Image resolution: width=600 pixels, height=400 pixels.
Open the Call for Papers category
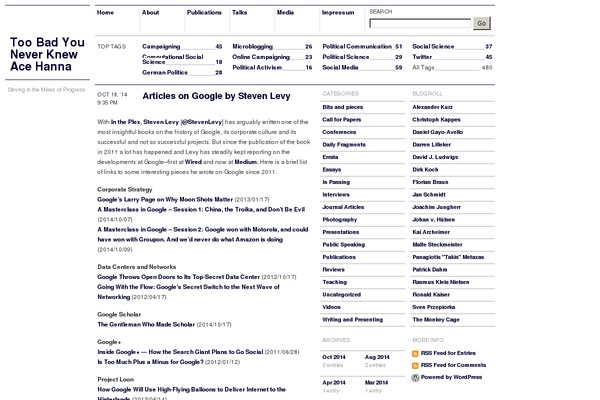pos(342,120)
